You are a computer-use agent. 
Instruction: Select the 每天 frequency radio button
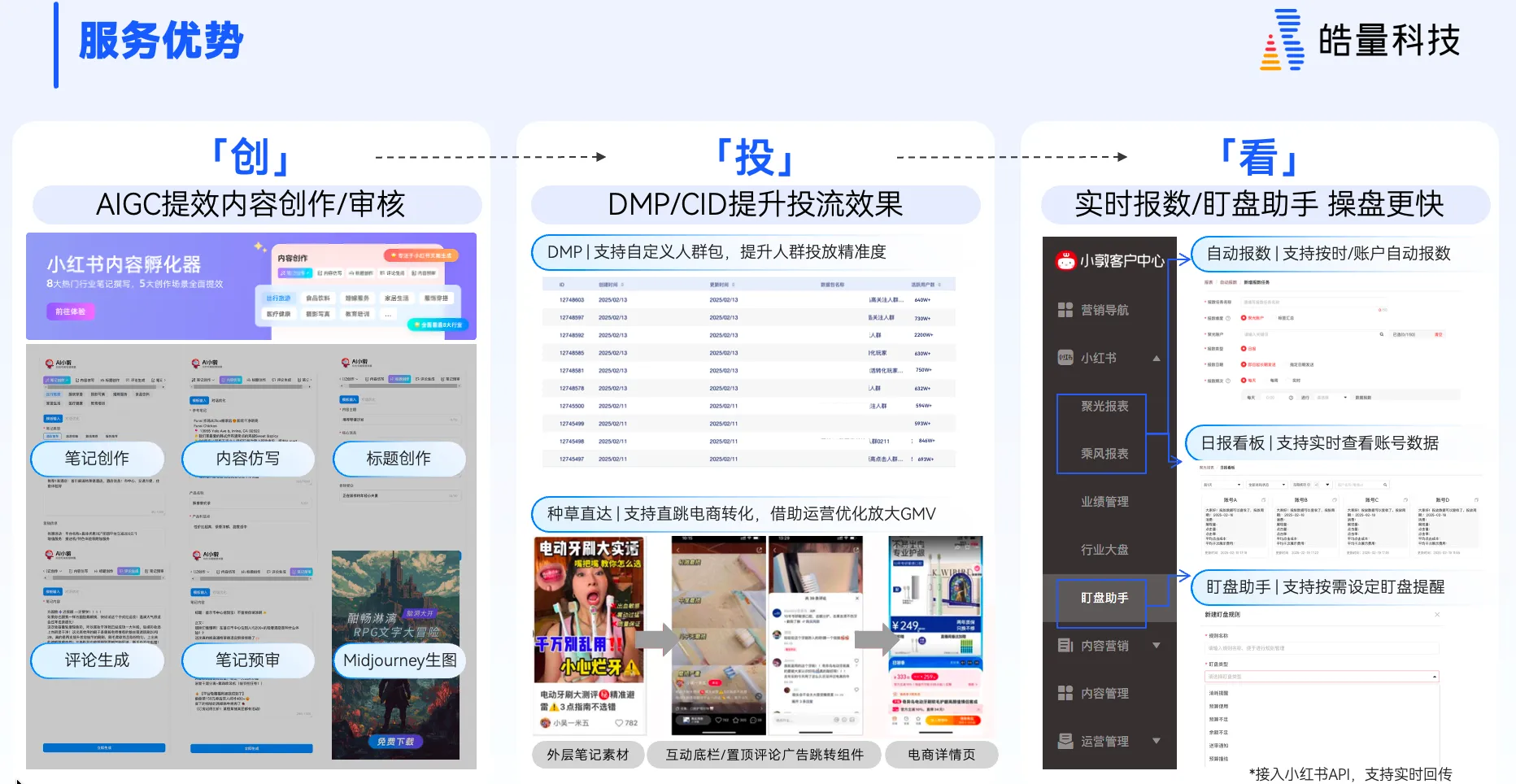pyautogui.click(x=1244, y=380)
